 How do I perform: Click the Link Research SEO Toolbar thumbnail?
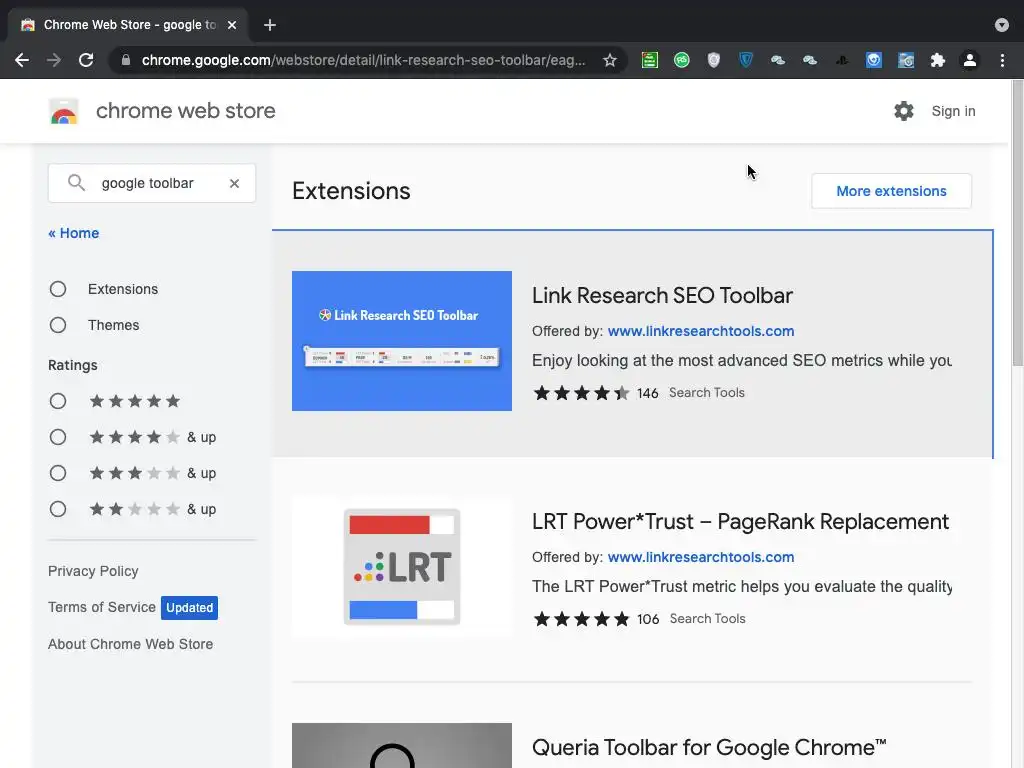(x=402, y=341)
